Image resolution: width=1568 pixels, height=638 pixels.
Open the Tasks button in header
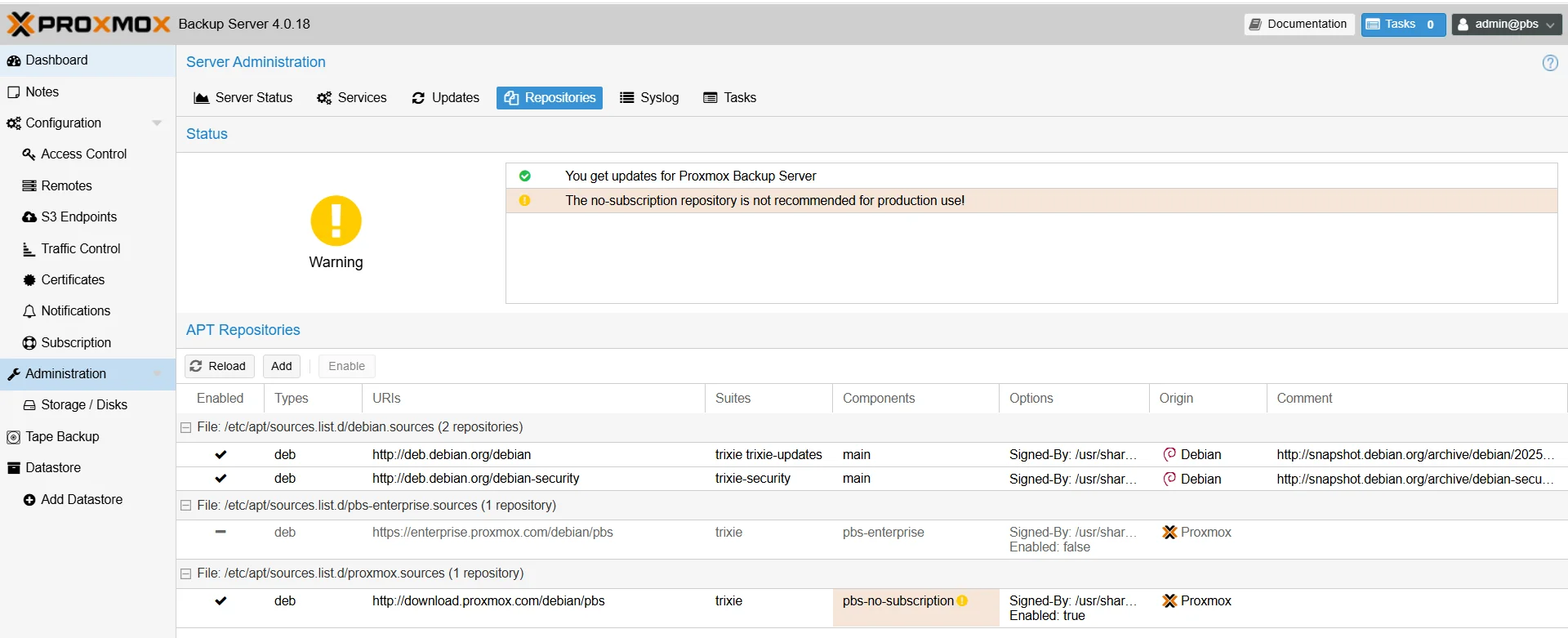coord(1402,25)
